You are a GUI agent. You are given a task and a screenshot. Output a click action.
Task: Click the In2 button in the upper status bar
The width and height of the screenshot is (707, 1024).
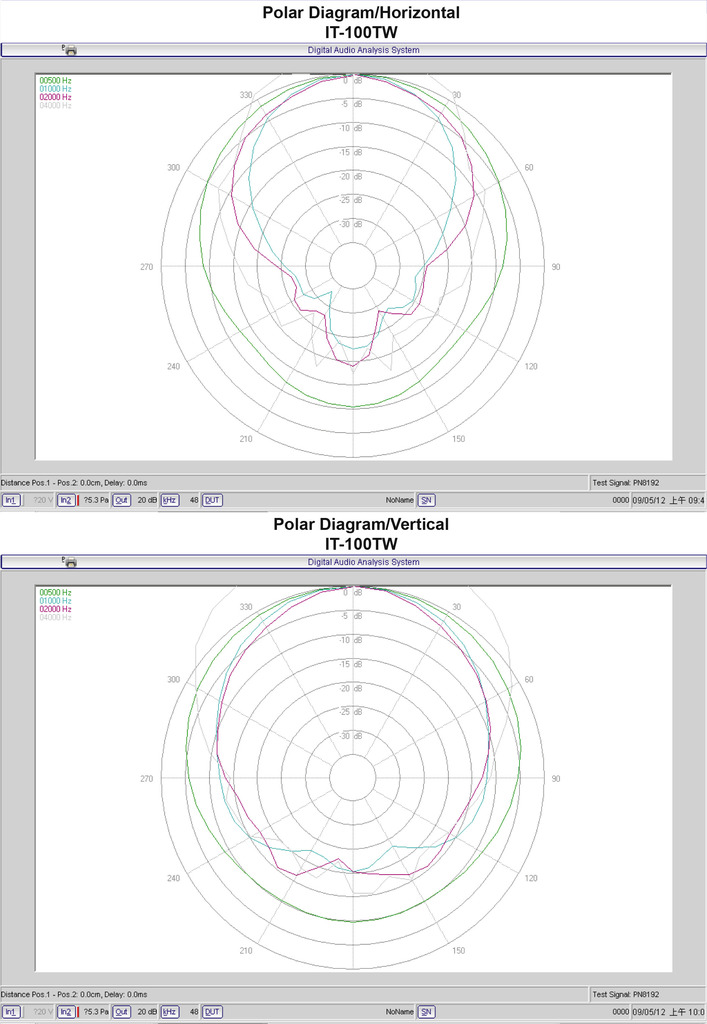tap(65, 500)
